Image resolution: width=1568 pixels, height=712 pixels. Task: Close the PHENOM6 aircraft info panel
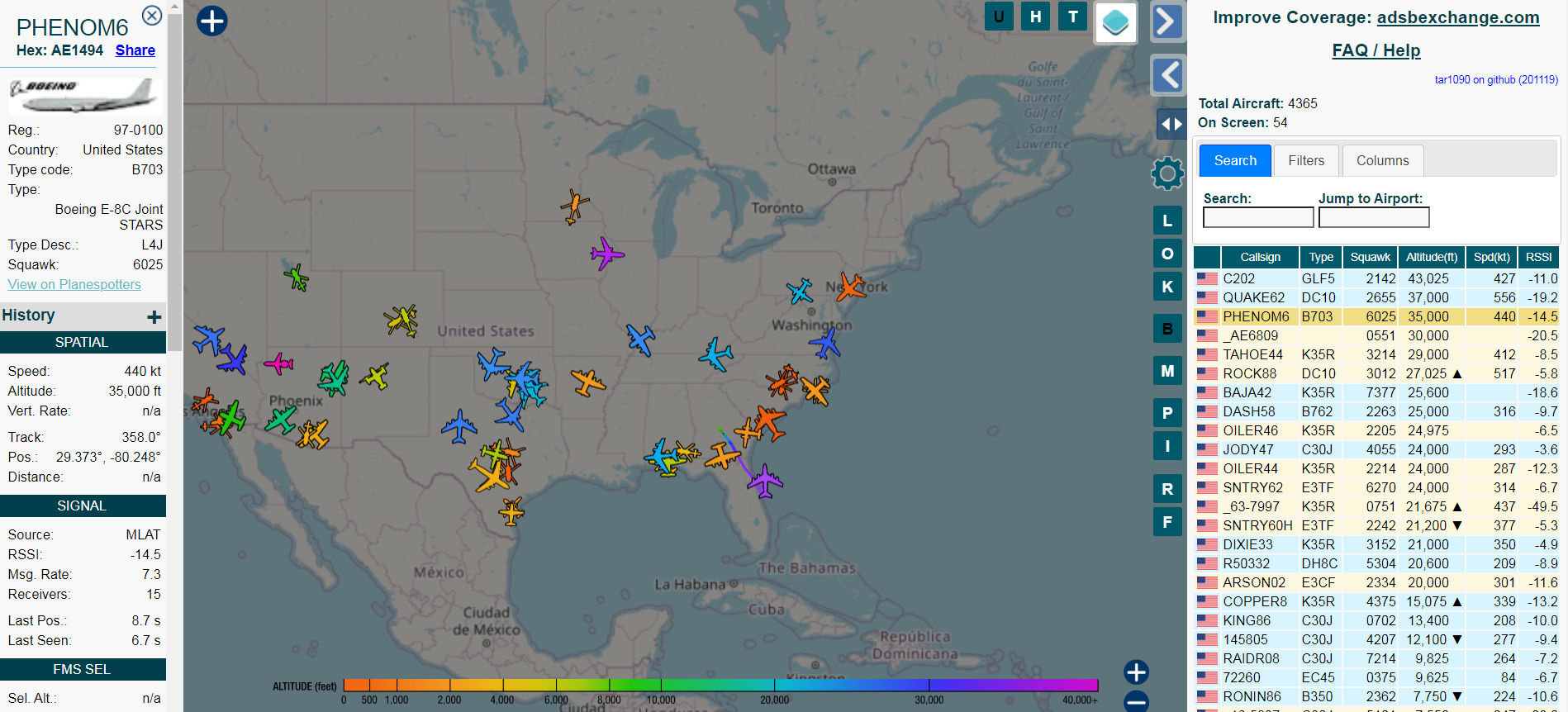click(x=152, y=15)
